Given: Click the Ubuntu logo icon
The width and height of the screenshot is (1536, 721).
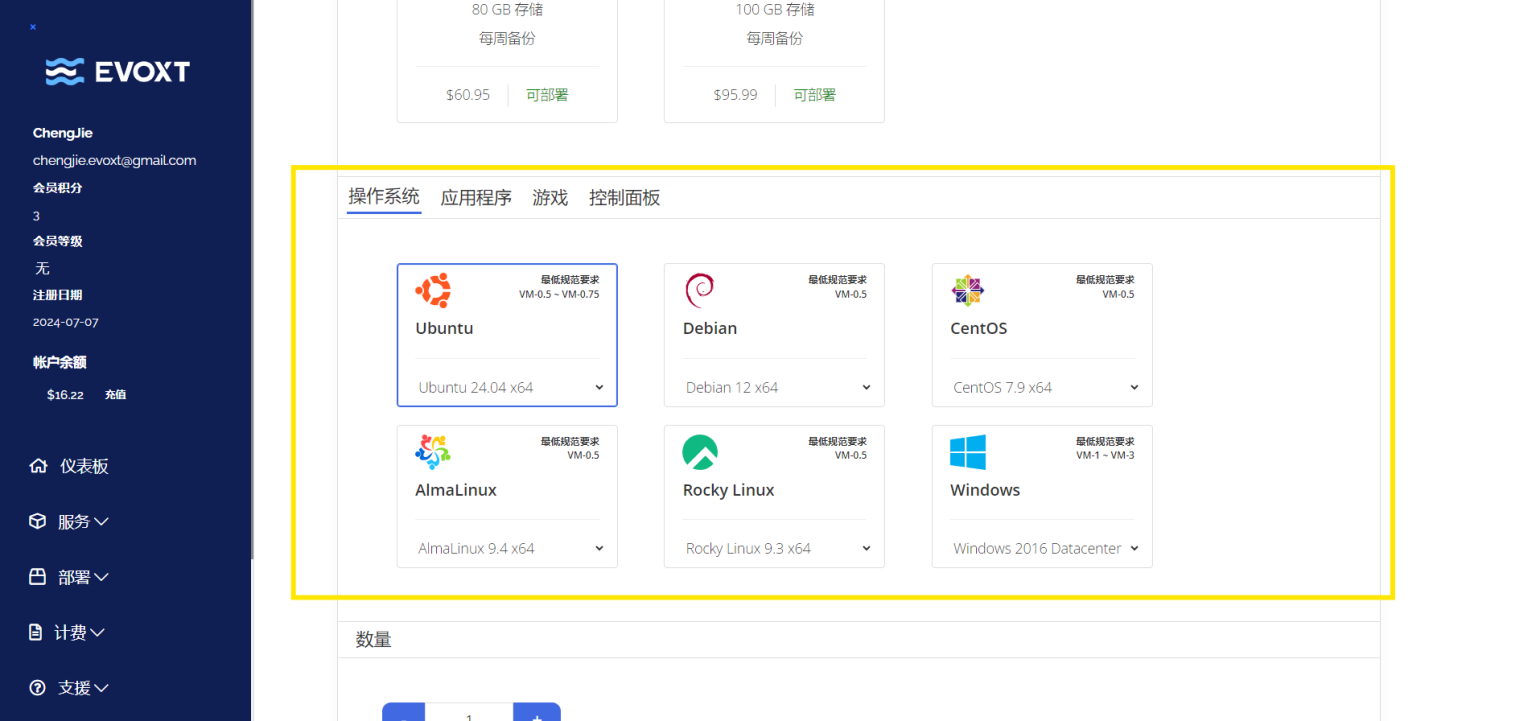Looking at the screenshot, I should [x=433, y=291].
